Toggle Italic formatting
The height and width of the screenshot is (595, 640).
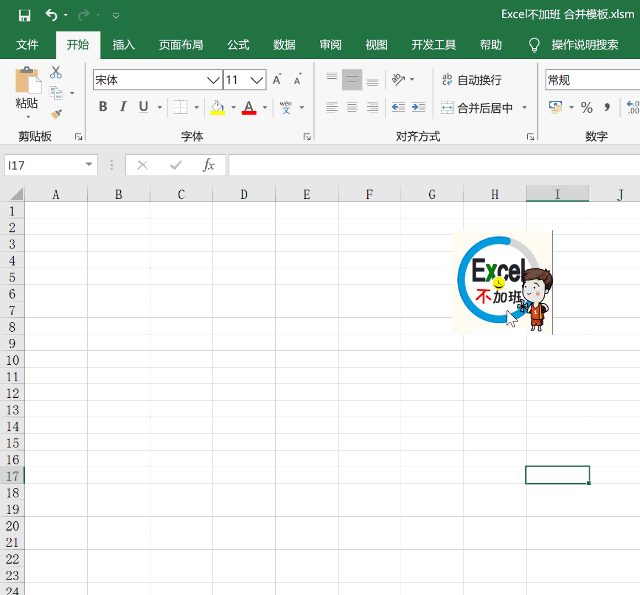(x=123, y=107)
